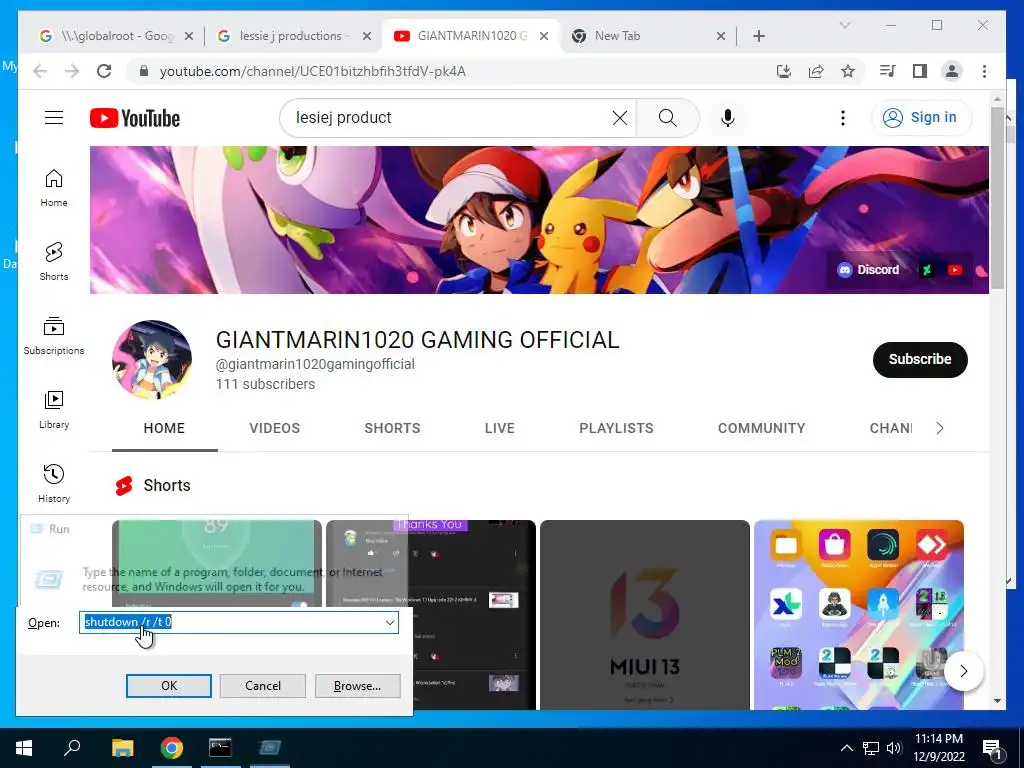
Task: Clear the YouTube search box text
Action: [x=620, y=118]
